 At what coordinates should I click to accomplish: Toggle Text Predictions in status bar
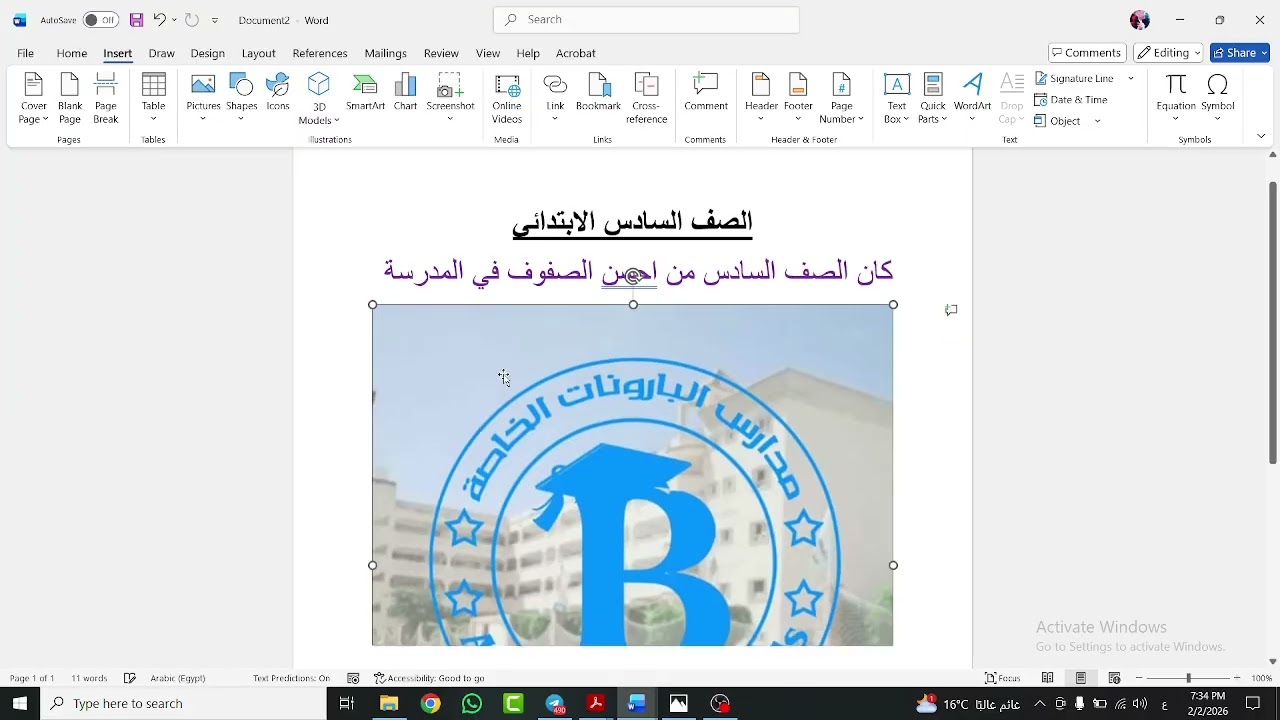tap(291, 678)
